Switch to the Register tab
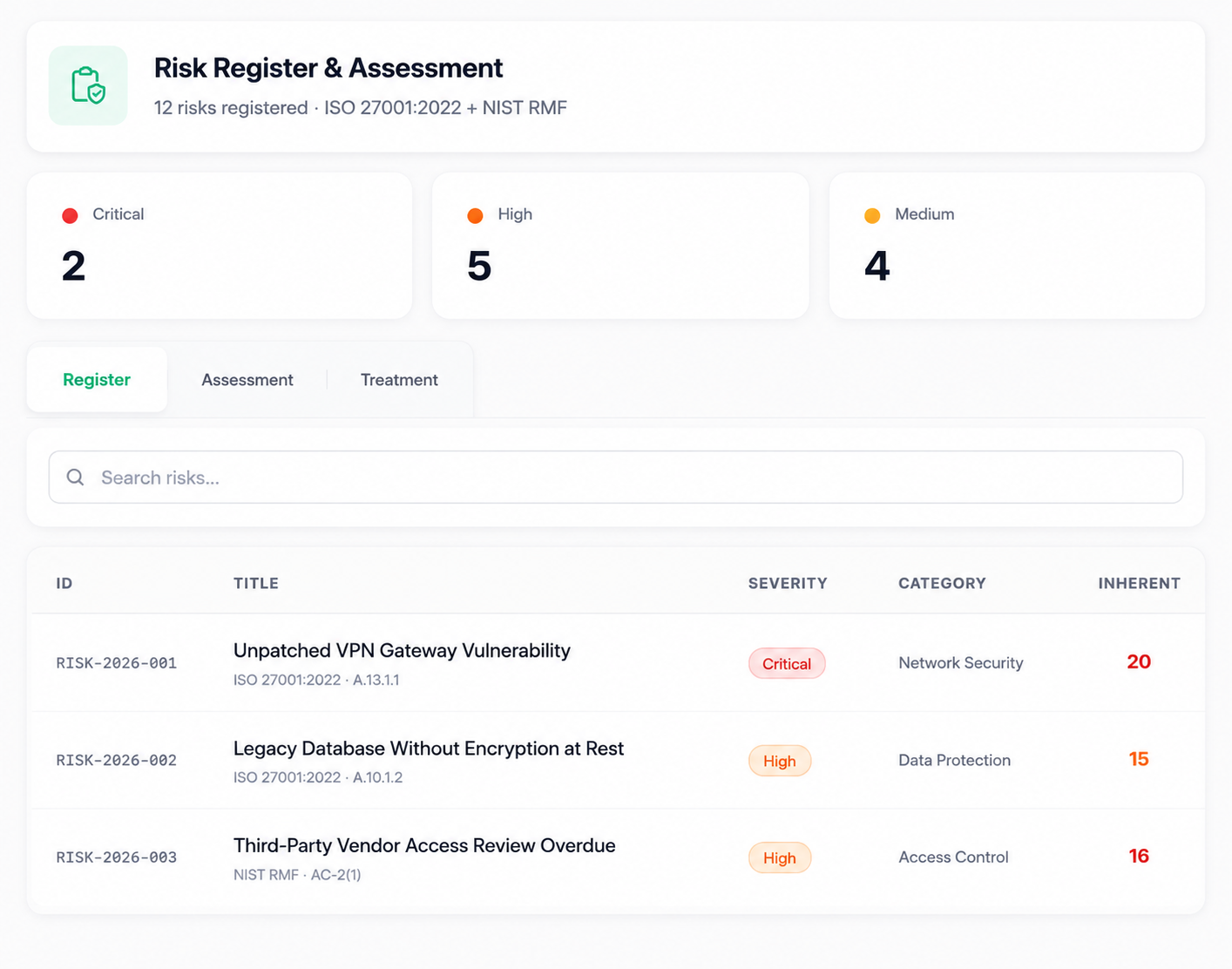1232x969 pixels. point(97,380)
